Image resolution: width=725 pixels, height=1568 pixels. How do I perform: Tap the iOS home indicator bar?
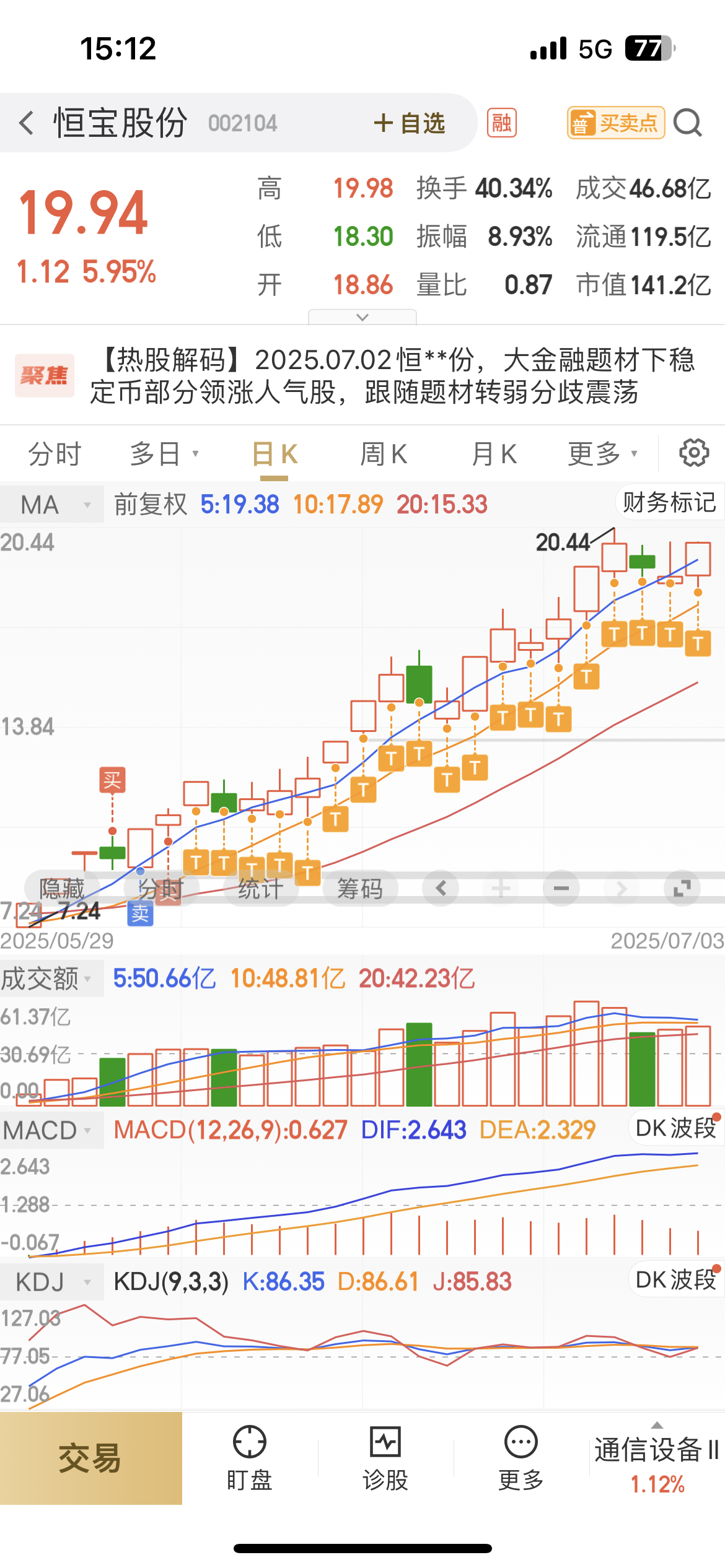tap(362, 1548)
